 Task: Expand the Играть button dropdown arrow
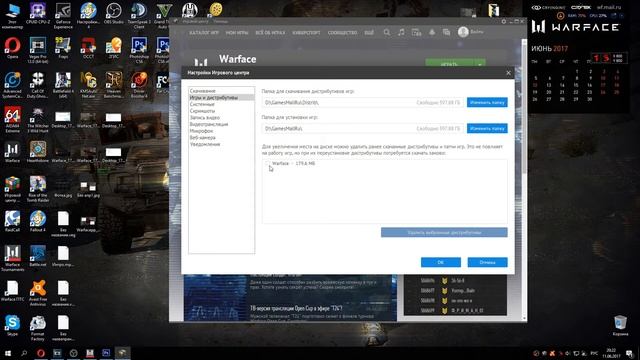480,64
